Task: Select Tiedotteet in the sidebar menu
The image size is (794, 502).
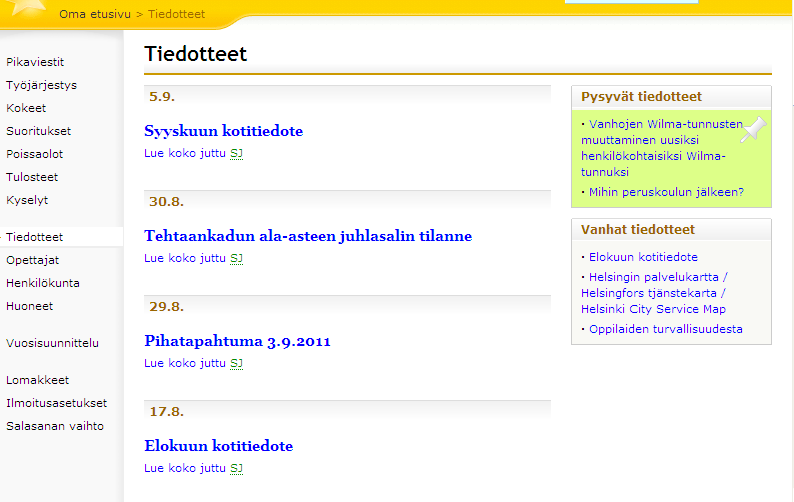Action: pos(34,237)
